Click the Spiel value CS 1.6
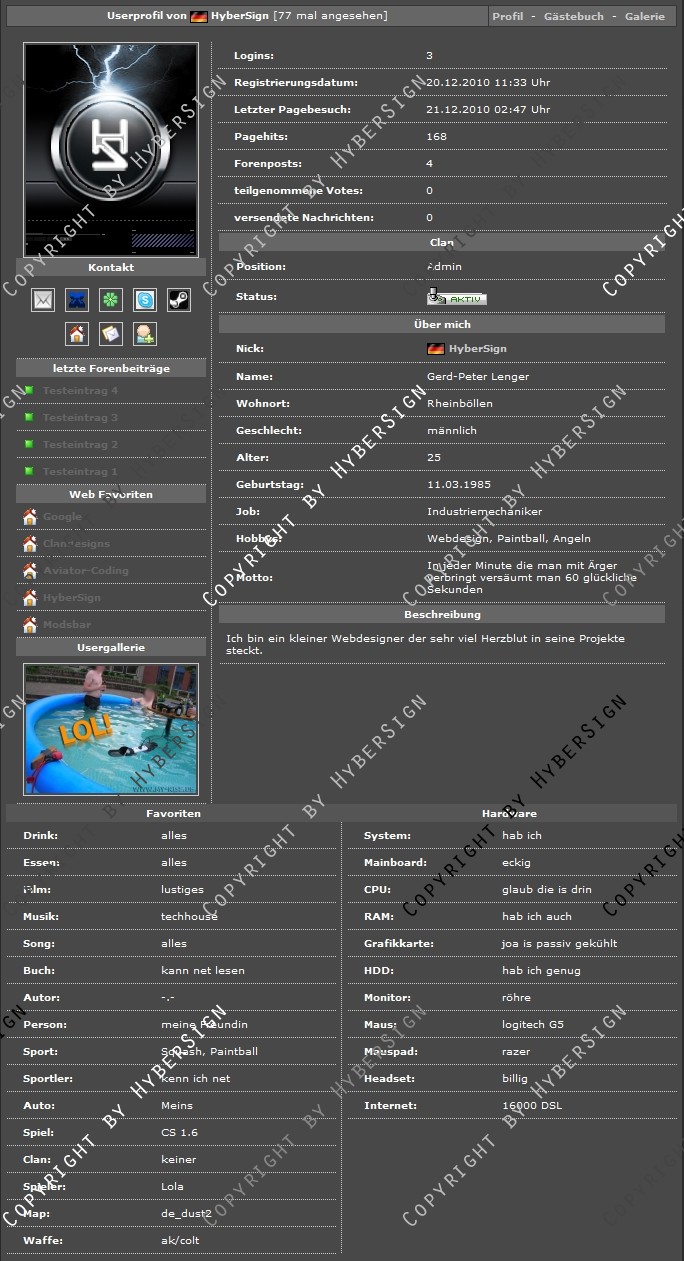 pos(178,1133)
